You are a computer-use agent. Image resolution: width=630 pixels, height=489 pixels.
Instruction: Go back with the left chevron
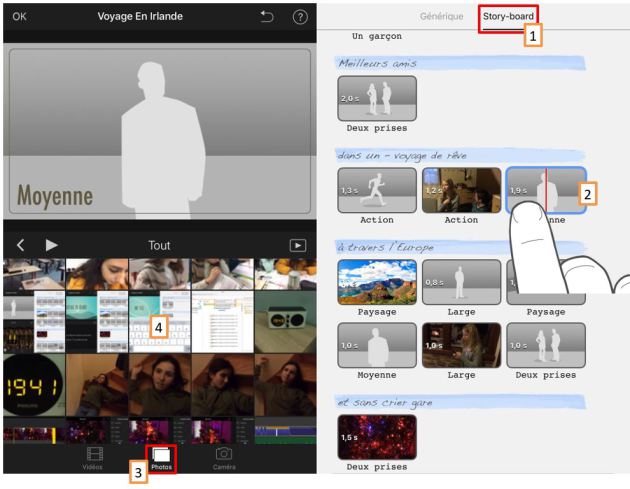pyautogui.click(x=20, y=245)
